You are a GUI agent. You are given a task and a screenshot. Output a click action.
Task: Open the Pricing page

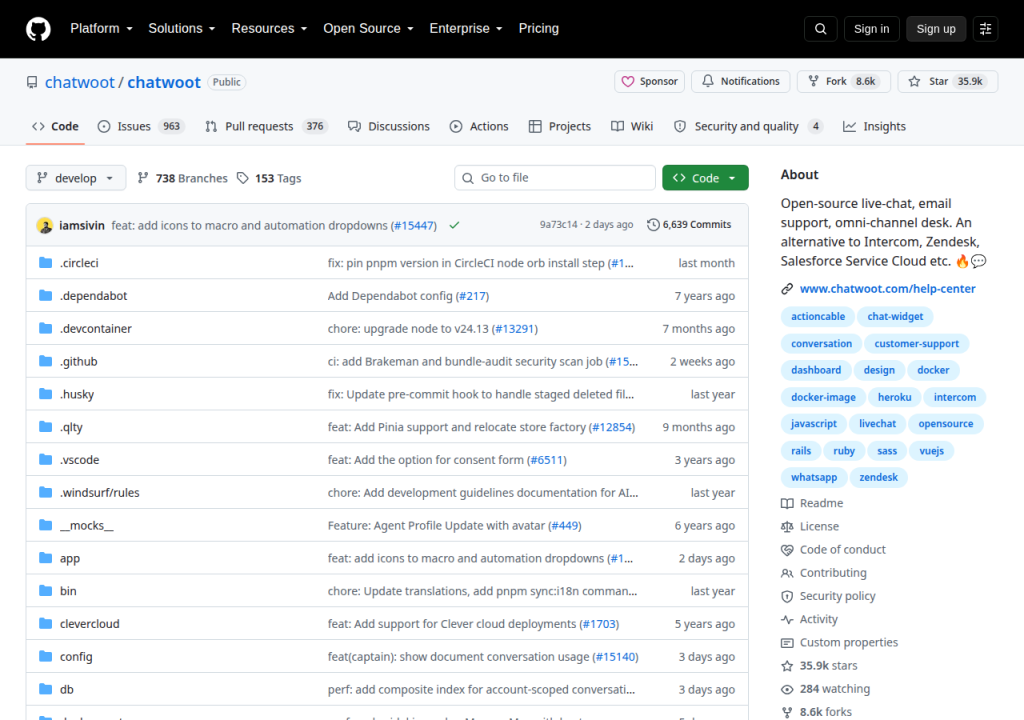539,29
